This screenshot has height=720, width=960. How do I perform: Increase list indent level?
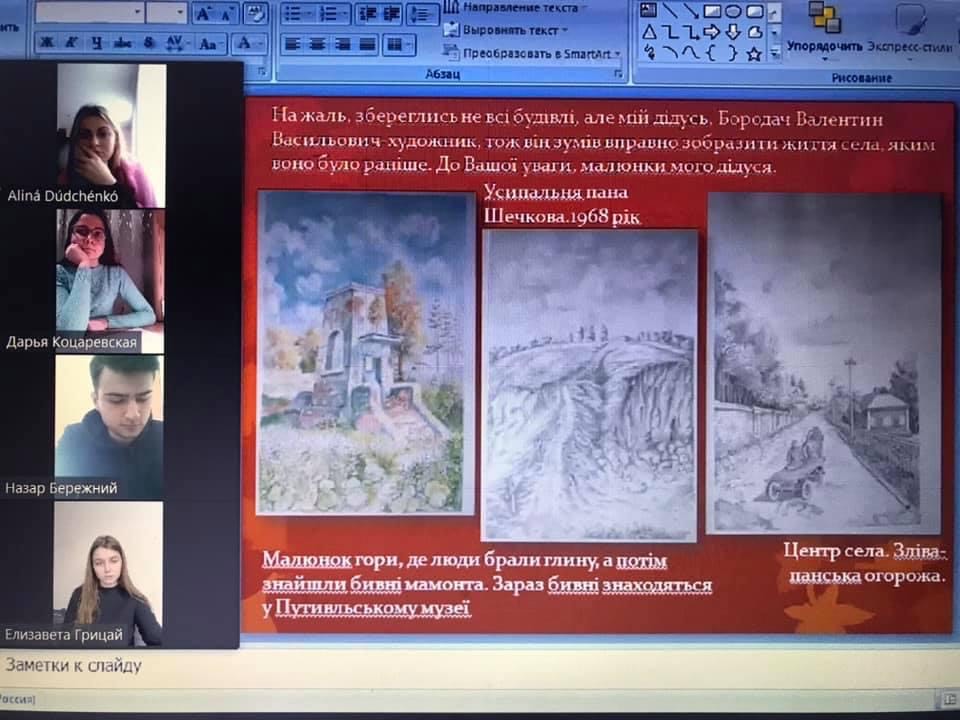coord(391,14)
